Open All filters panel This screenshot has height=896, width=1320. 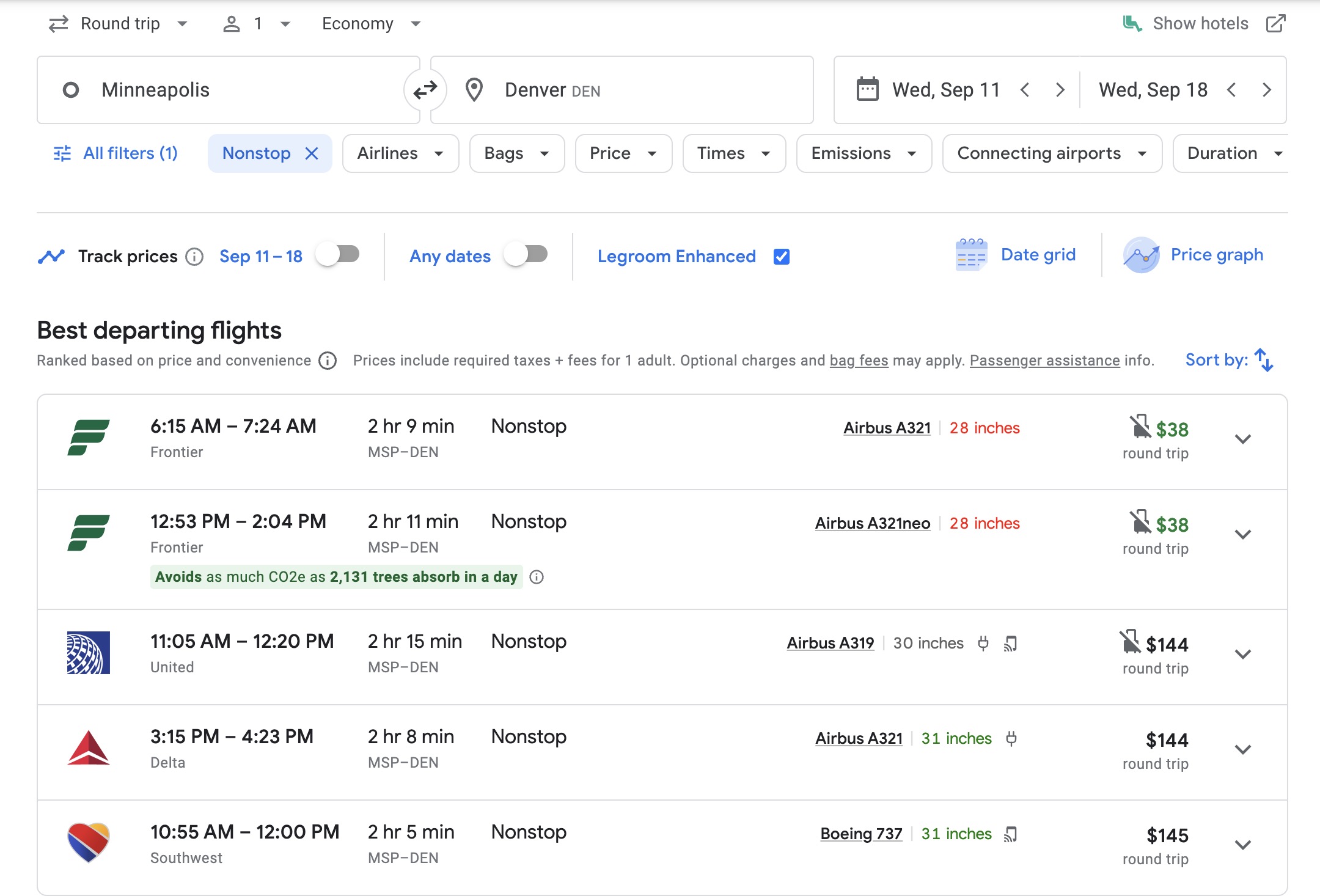click(x=116, y=153)
